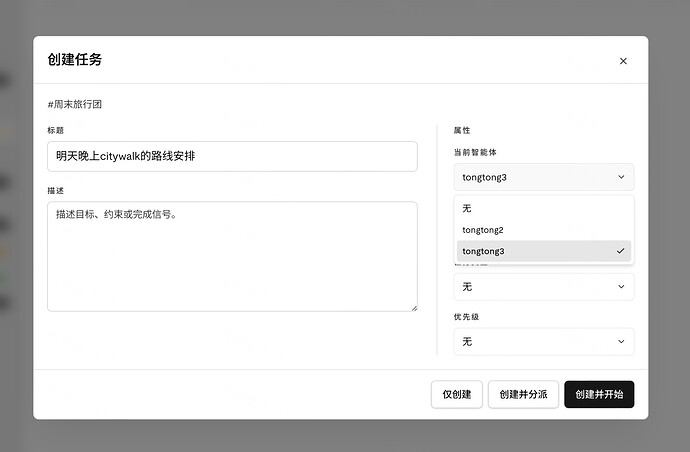690x452 pixels.
Task: Click the 仅创建 button
Action: [x=457, y=394]
